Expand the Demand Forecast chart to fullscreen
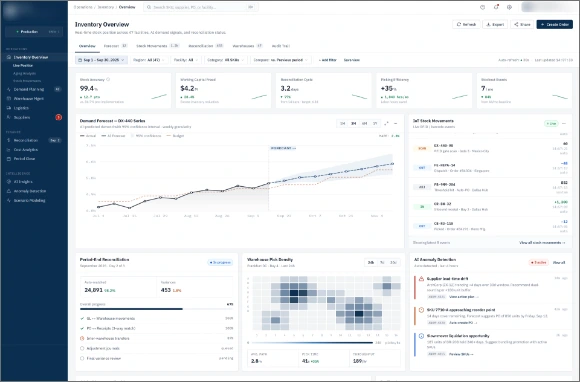Viewport: 580px width, 382px height. [x=386, y=124]
